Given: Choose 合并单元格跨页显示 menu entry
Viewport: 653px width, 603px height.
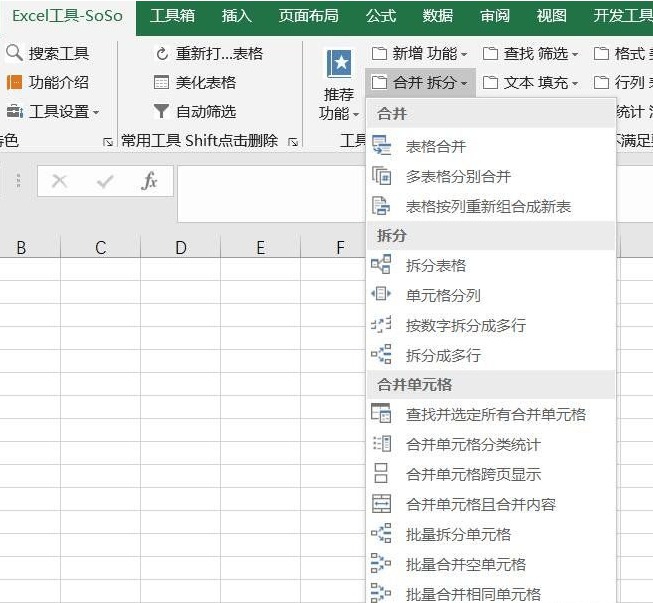Looking at the screenshot, I should 491,474.
